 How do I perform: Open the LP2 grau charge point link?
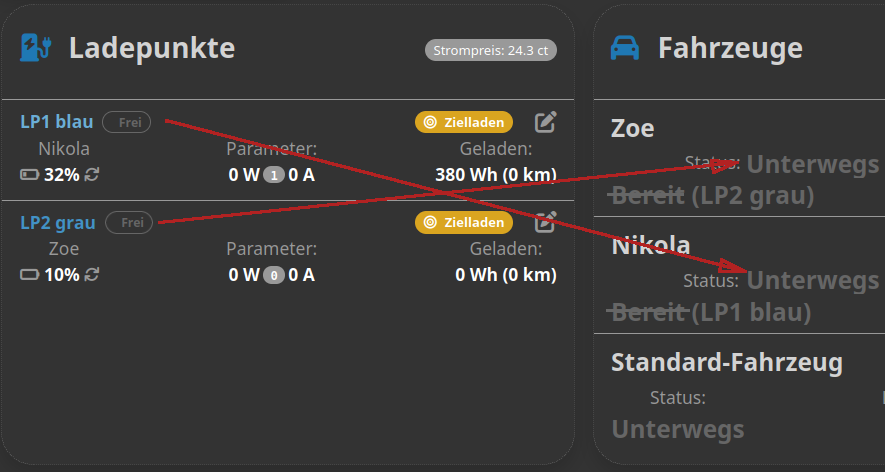point(58,222)
